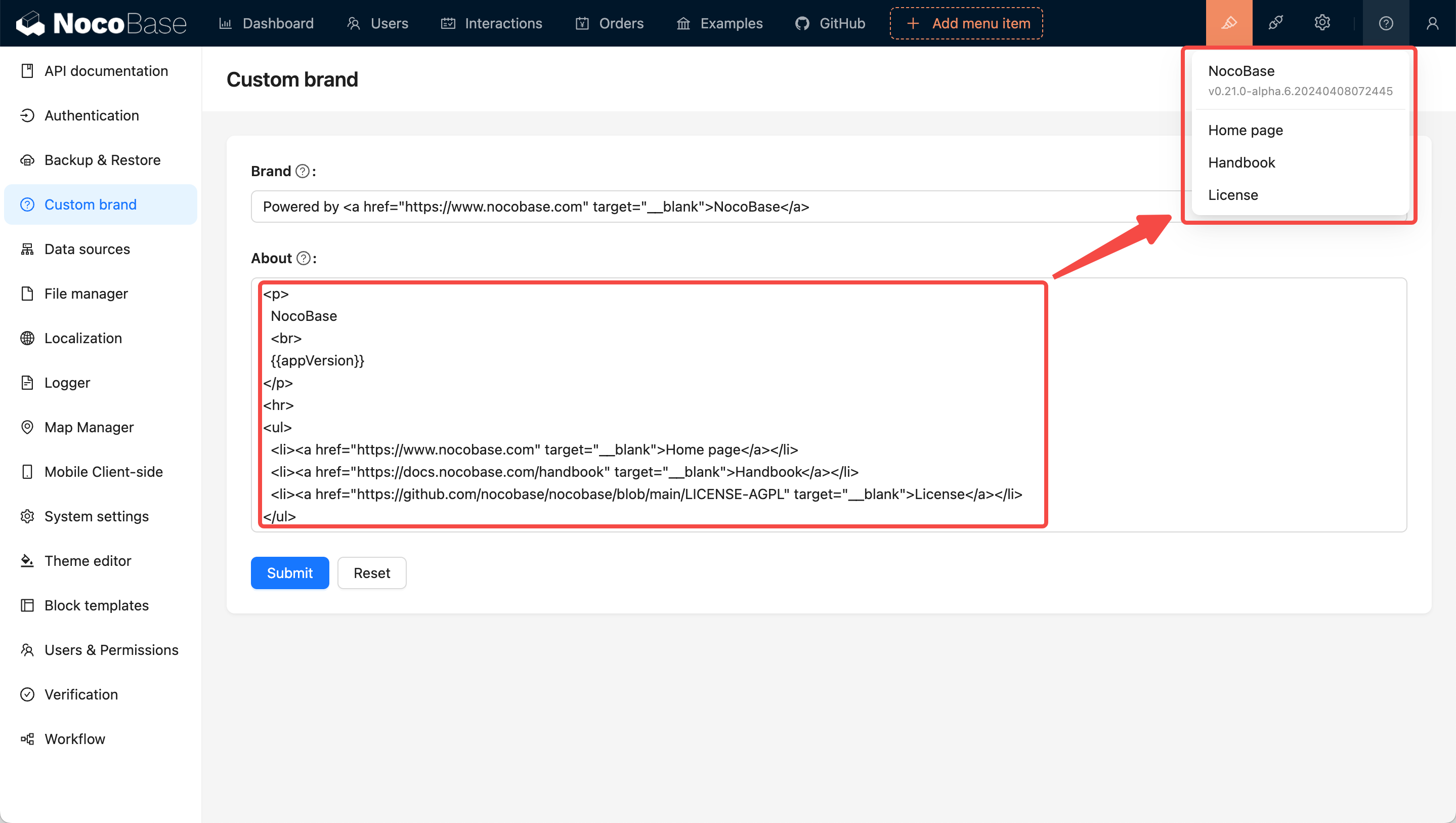
Task: Open the License link in dropdown
Action: click(x=1233, y=195)
